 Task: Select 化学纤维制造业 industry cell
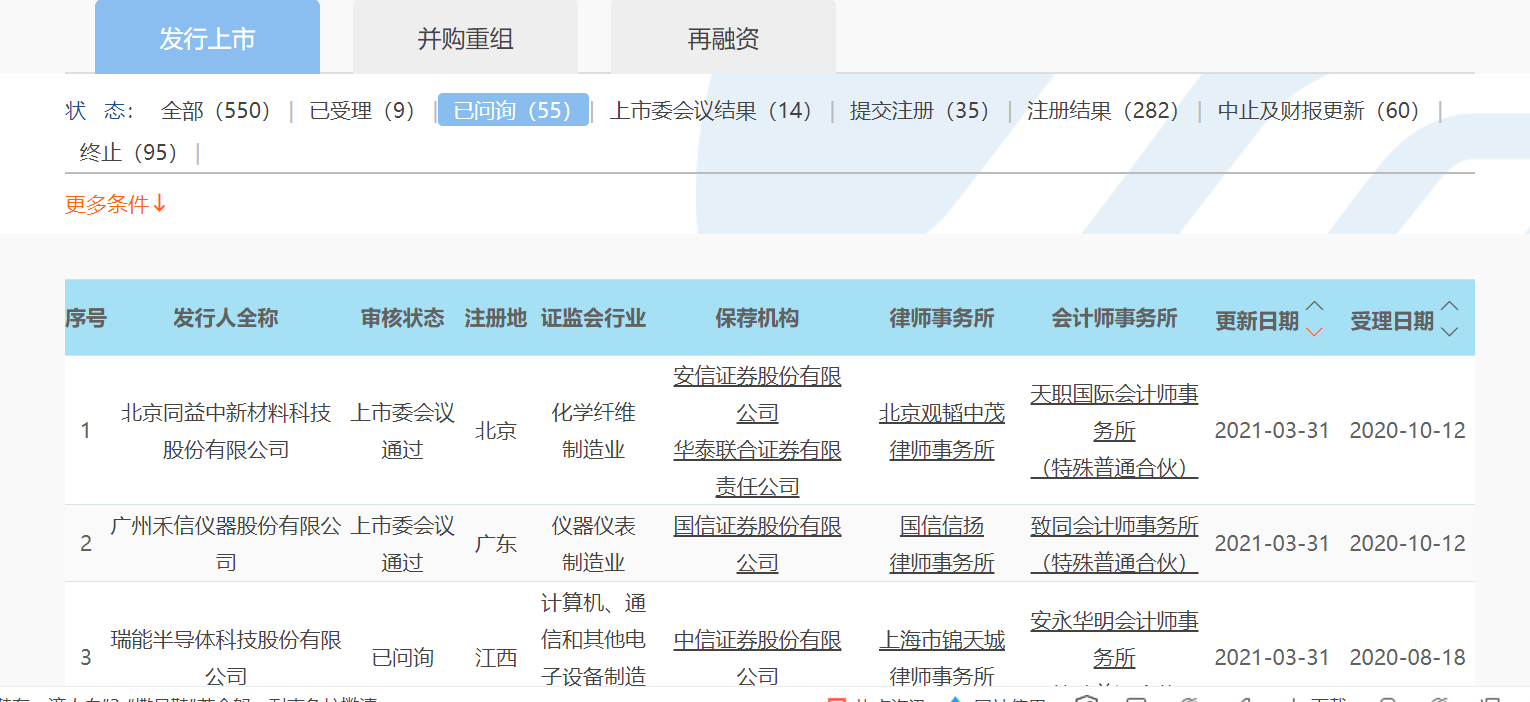[x=593, y=431]
